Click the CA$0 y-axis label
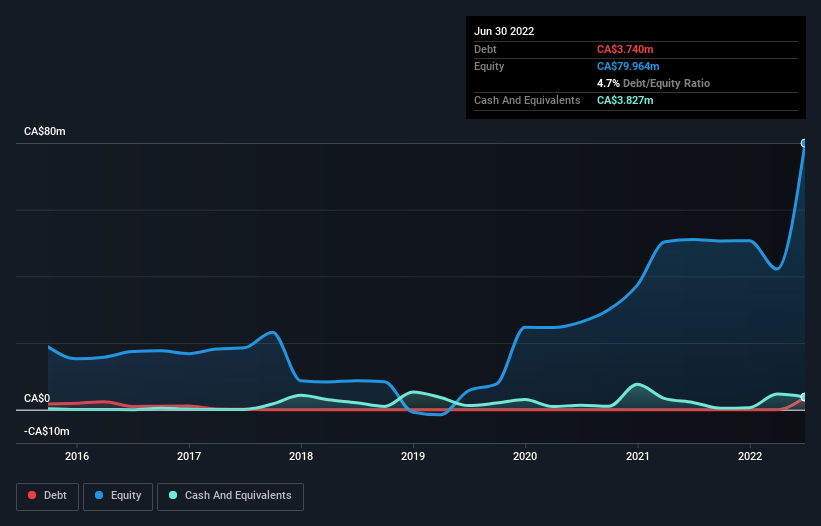The height and width of the screenshot is (526, 821). [x=37, y=398]
